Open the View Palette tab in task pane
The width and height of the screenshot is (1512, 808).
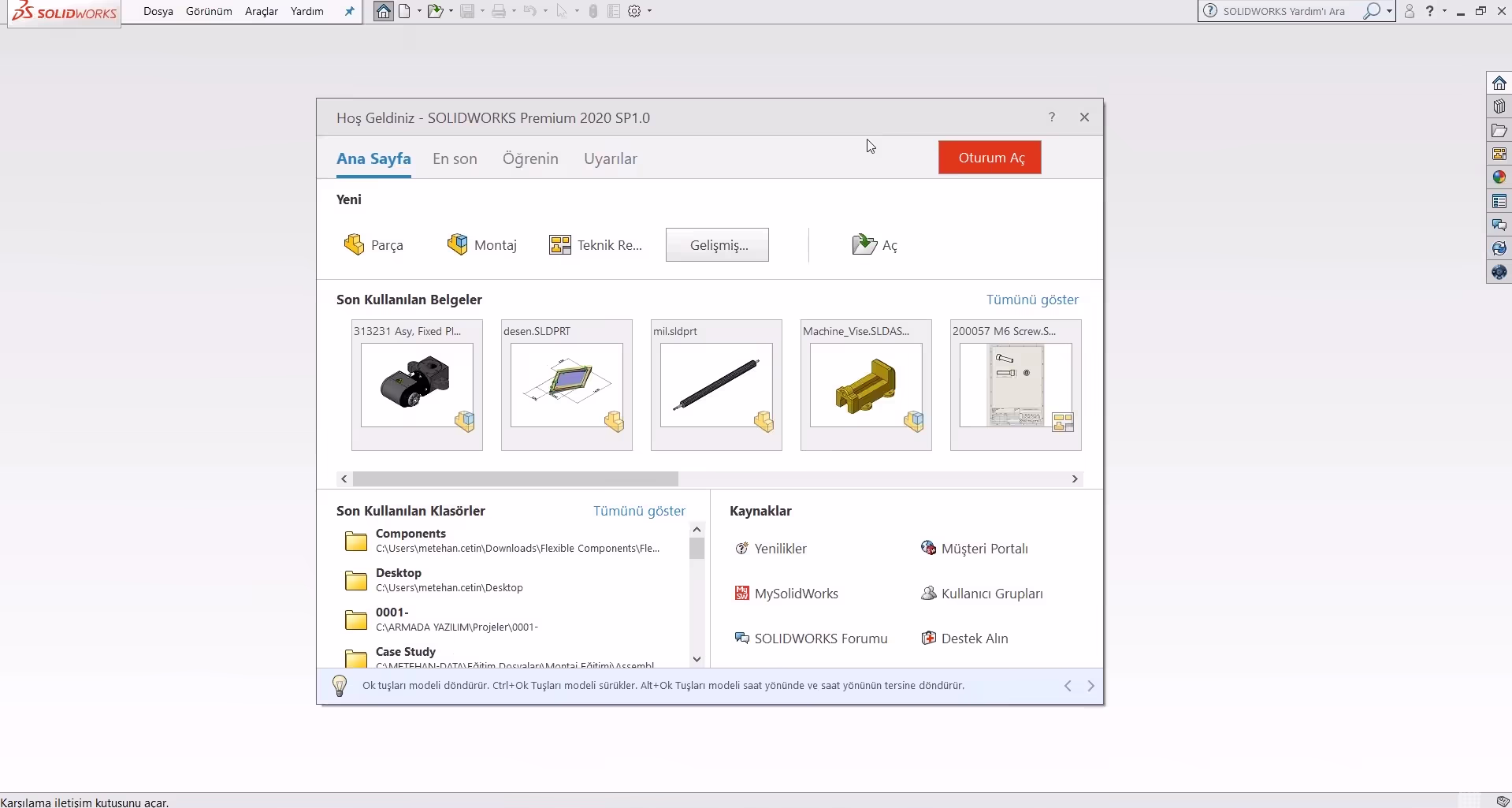point(1499,154)
